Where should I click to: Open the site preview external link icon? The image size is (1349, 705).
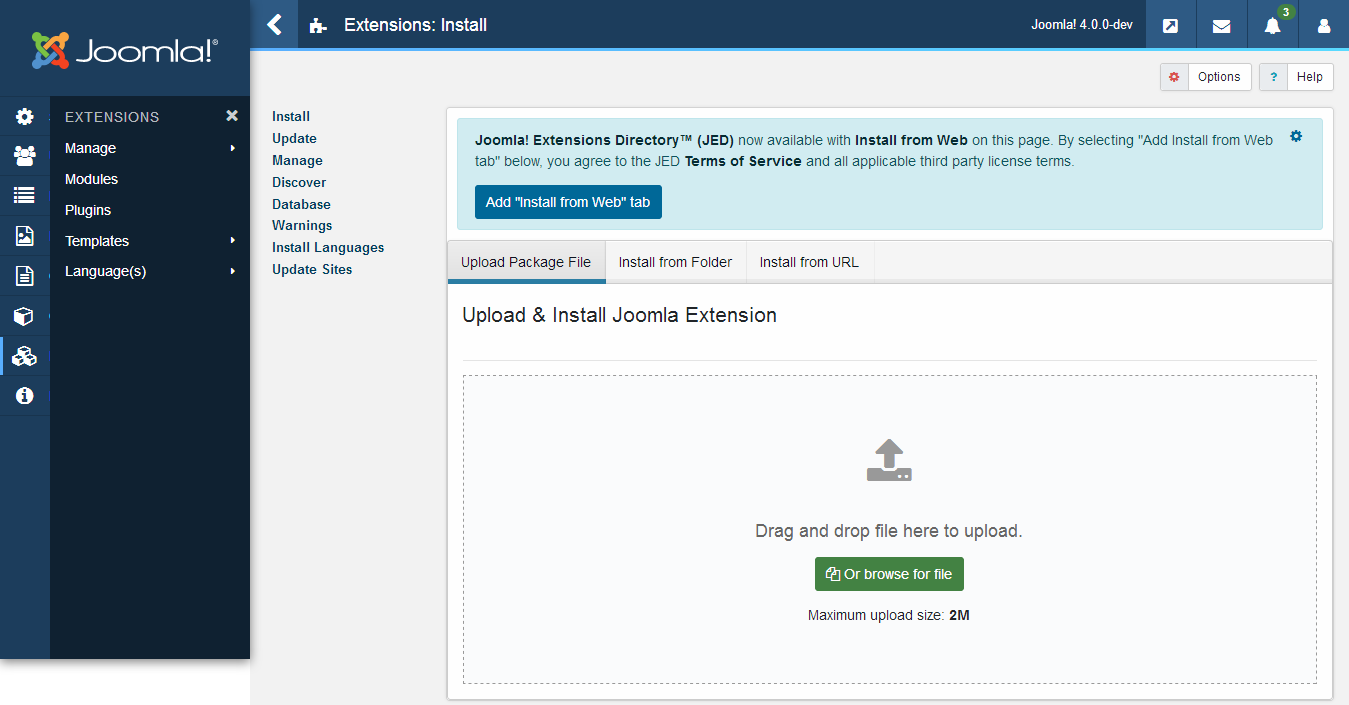pos(1170,25)
